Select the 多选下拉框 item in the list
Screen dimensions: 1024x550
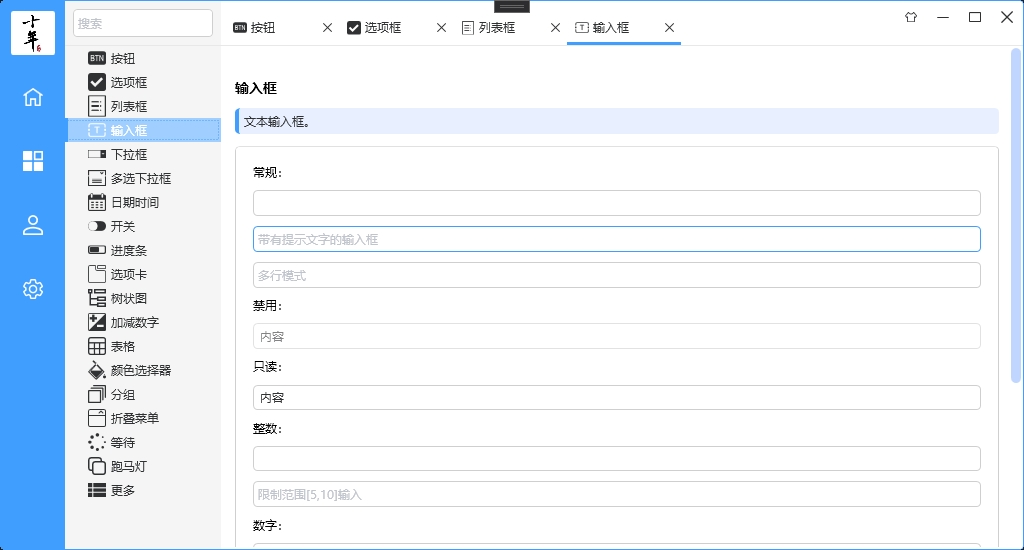[143, 178]
